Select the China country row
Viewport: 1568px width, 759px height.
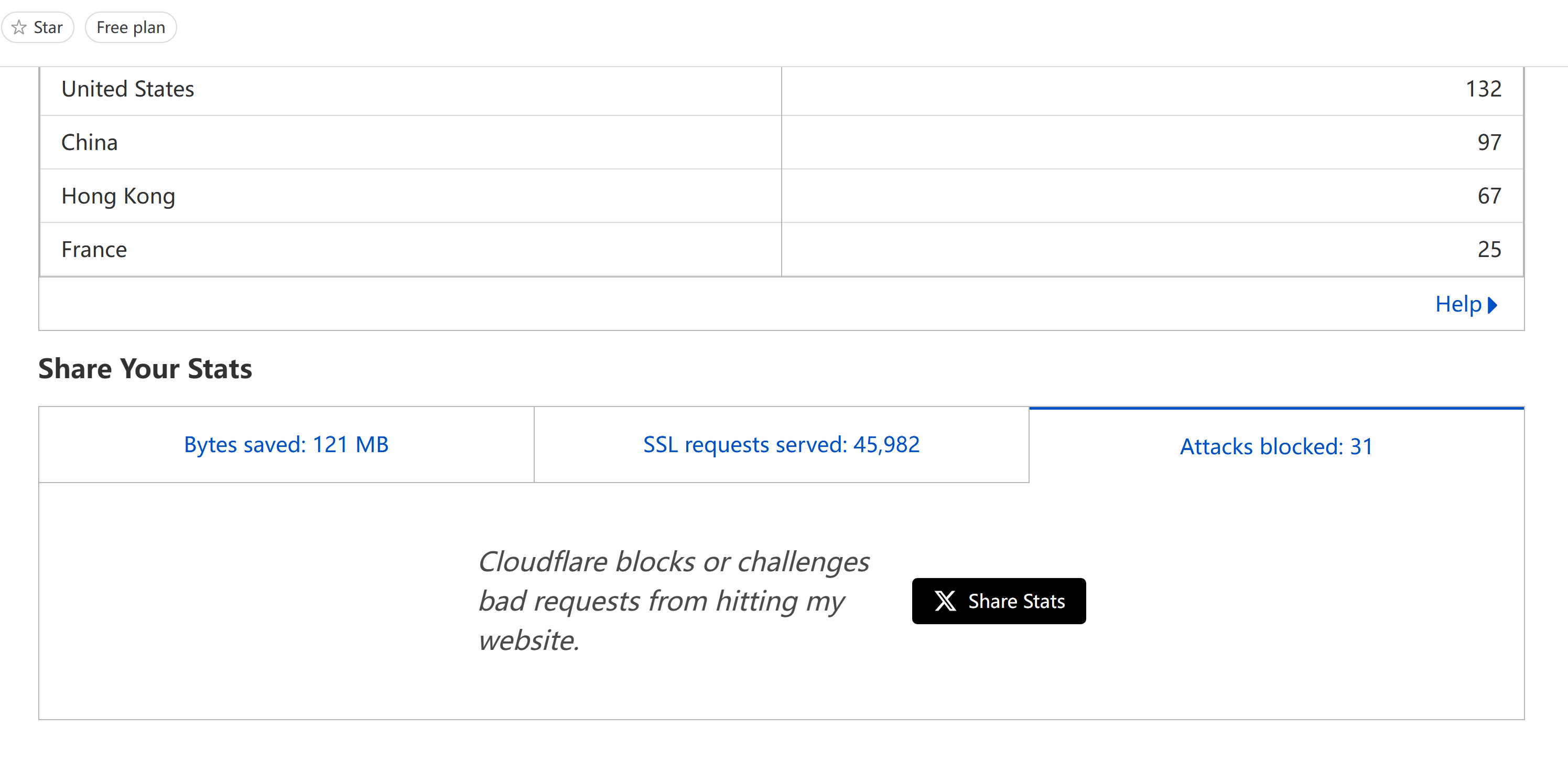782,143
